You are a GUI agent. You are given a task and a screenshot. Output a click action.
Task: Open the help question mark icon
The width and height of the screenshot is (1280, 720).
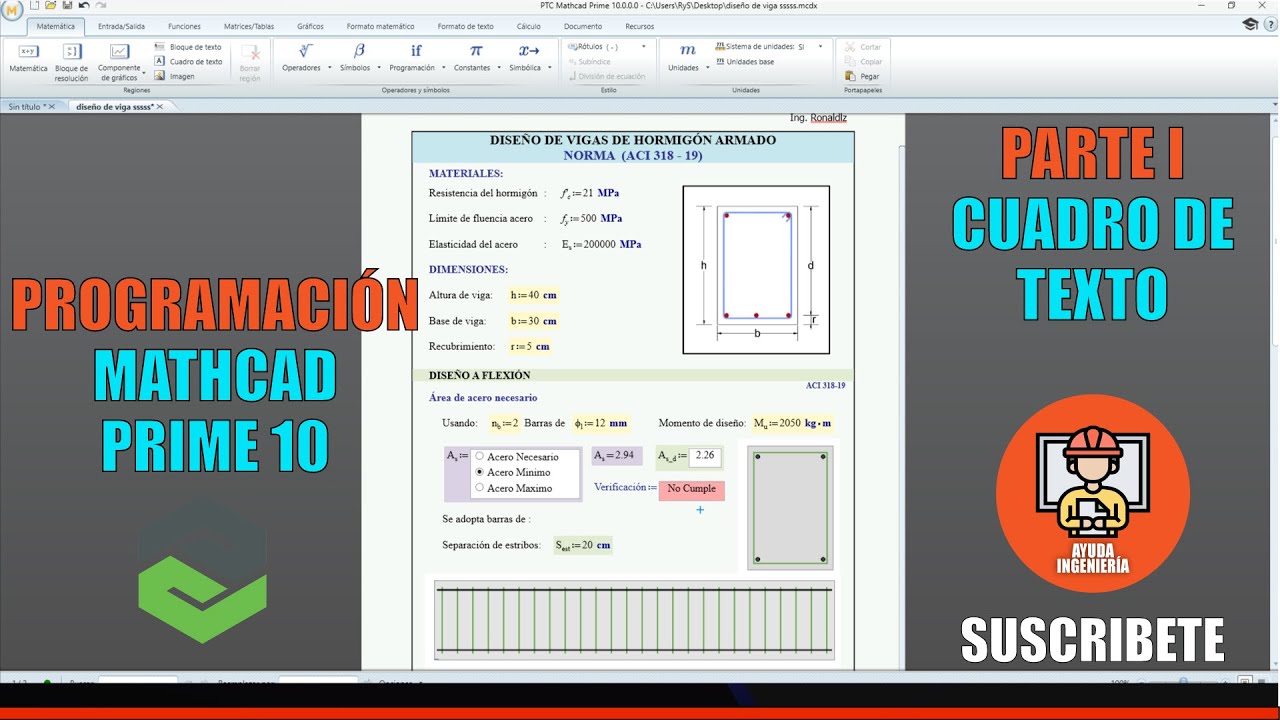(x=1272, y=22)
